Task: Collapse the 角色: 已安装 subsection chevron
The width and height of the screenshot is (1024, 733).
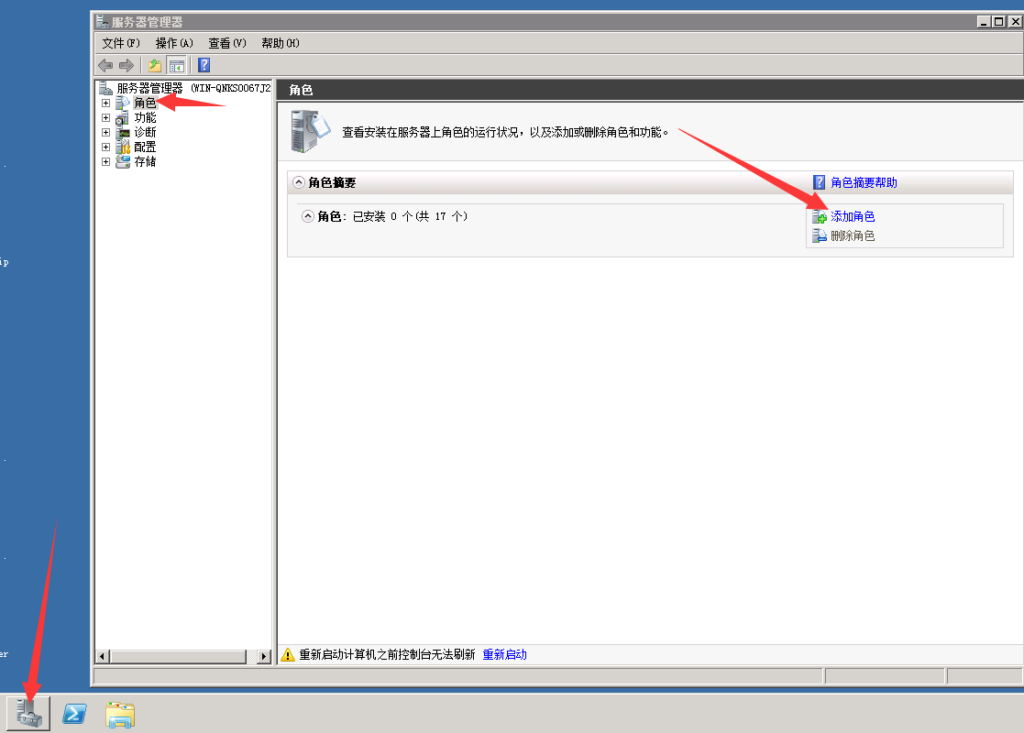Action: pyautogui.click(x=308, y=216)
